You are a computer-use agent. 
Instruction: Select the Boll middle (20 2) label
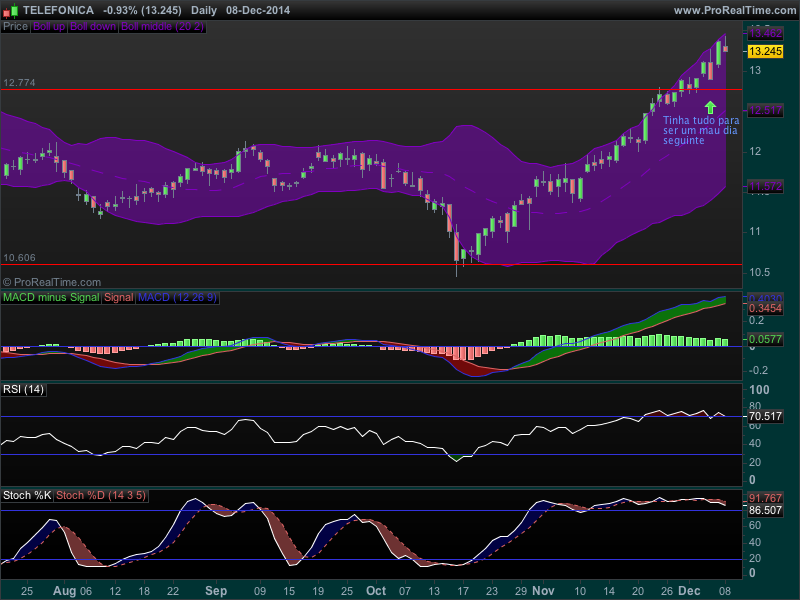pyautogui.click(x=162, y=27)
